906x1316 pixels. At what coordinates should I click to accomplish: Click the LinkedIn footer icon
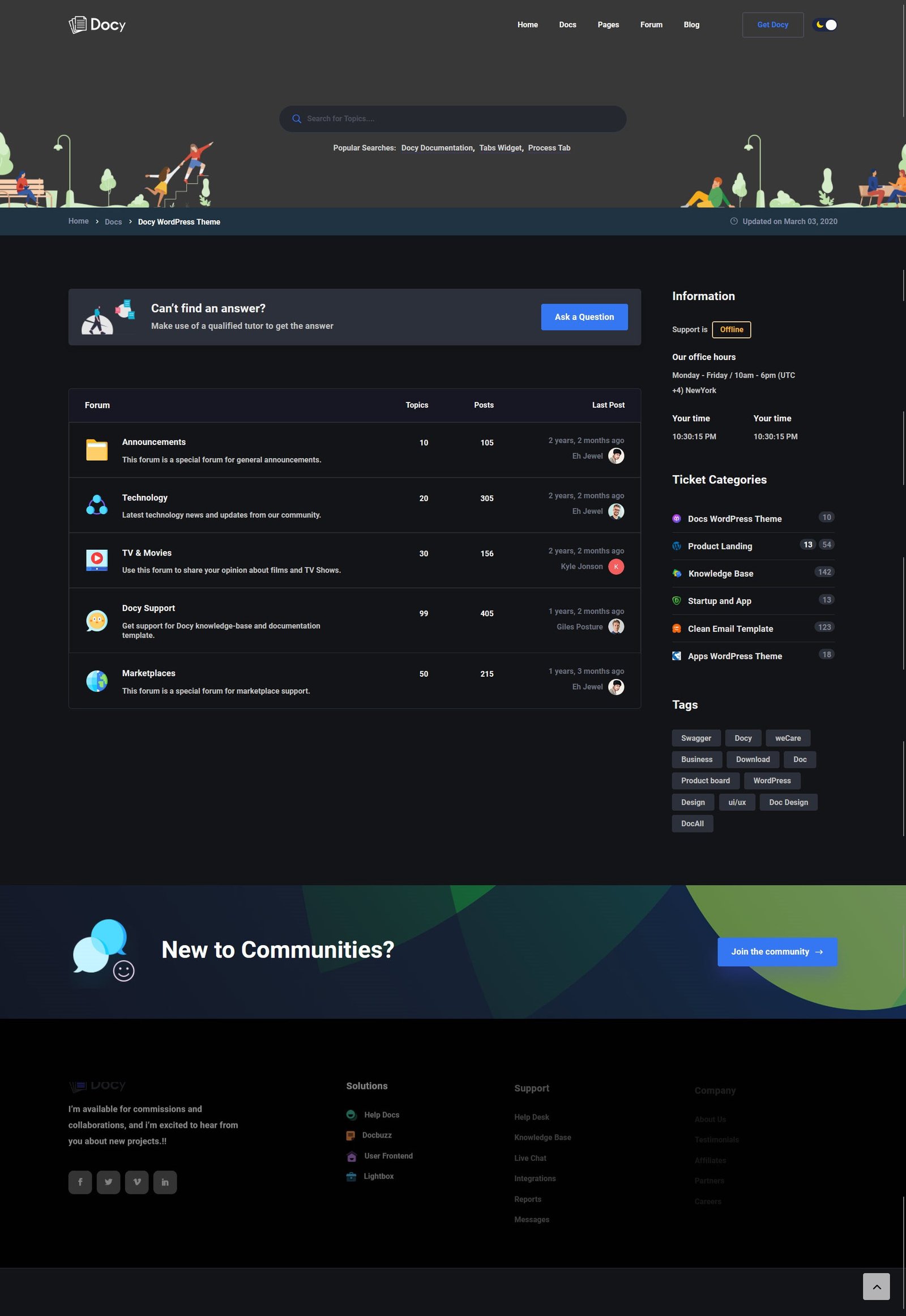pyautogui.click(x=165, y=1182)
